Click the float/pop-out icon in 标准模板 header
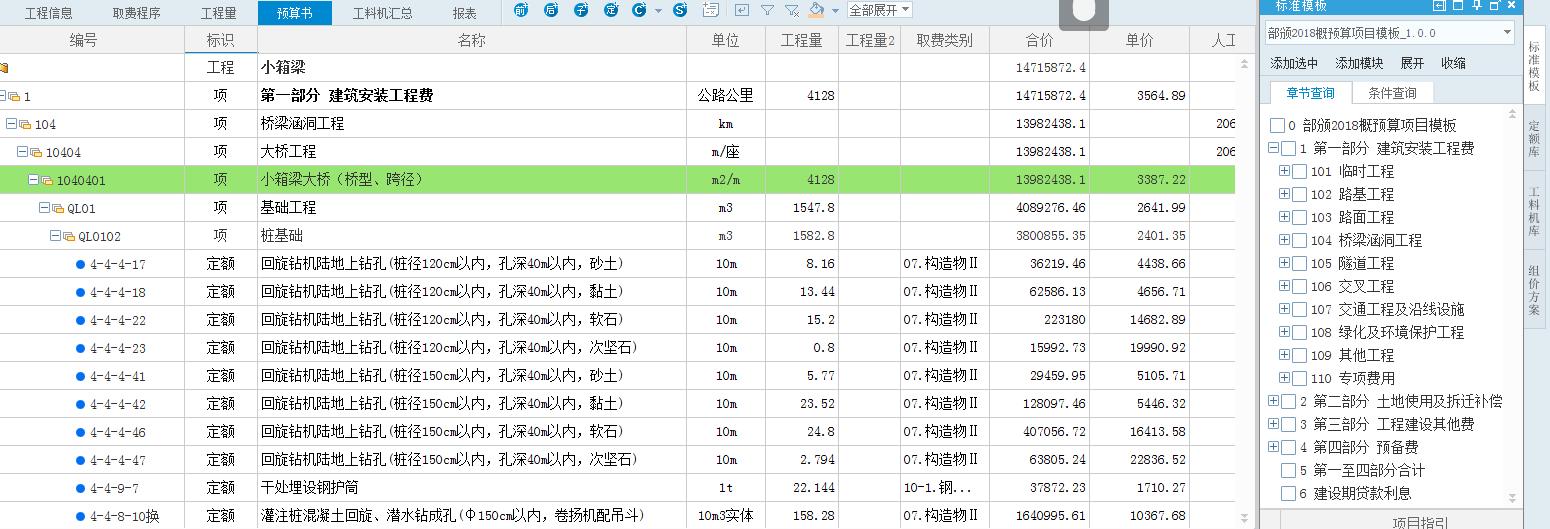Screen dimensions: 1550x529 pos(1495,5)
